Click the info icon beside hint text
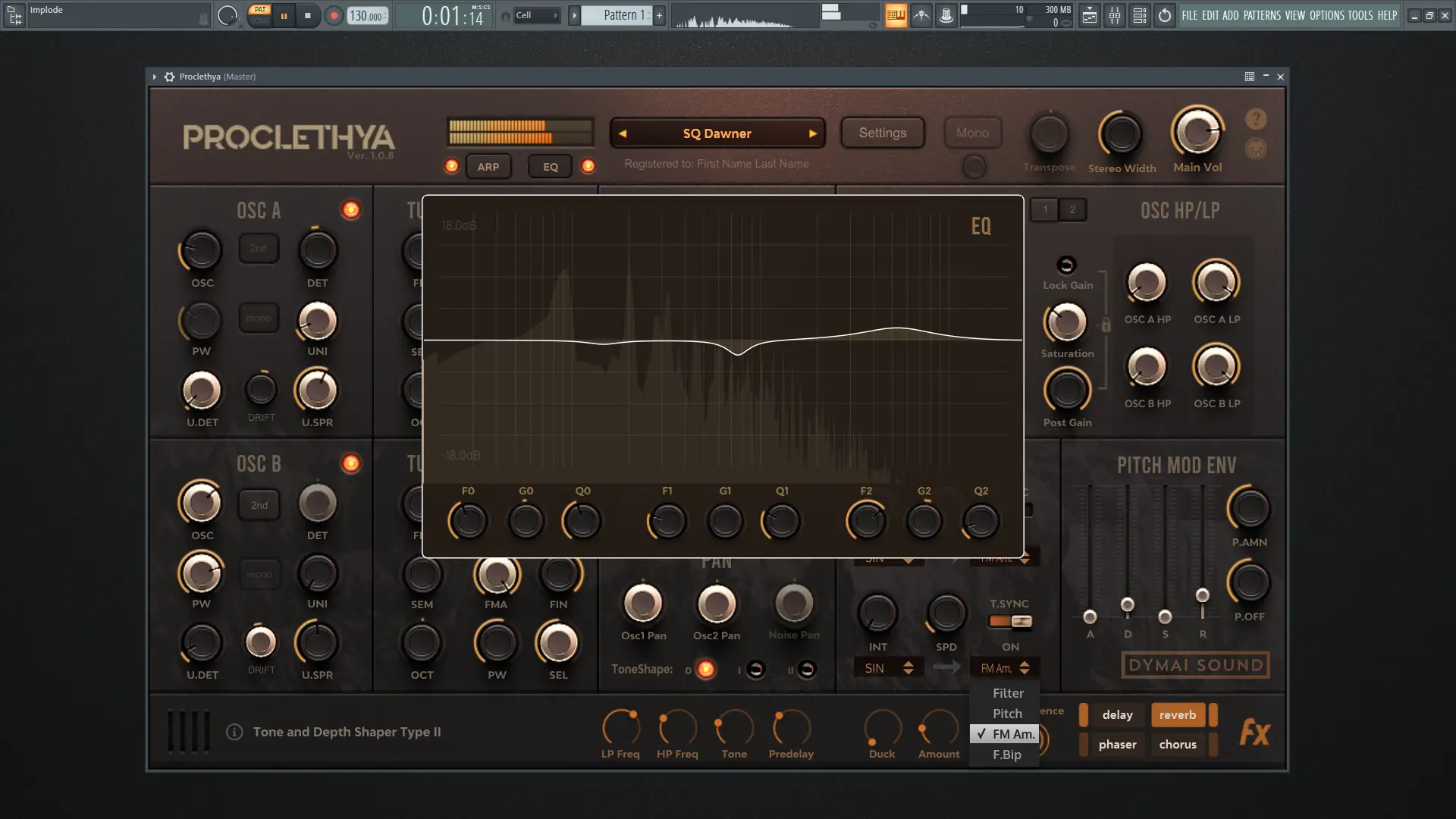 pyautogui.click(x=234, y=732)
